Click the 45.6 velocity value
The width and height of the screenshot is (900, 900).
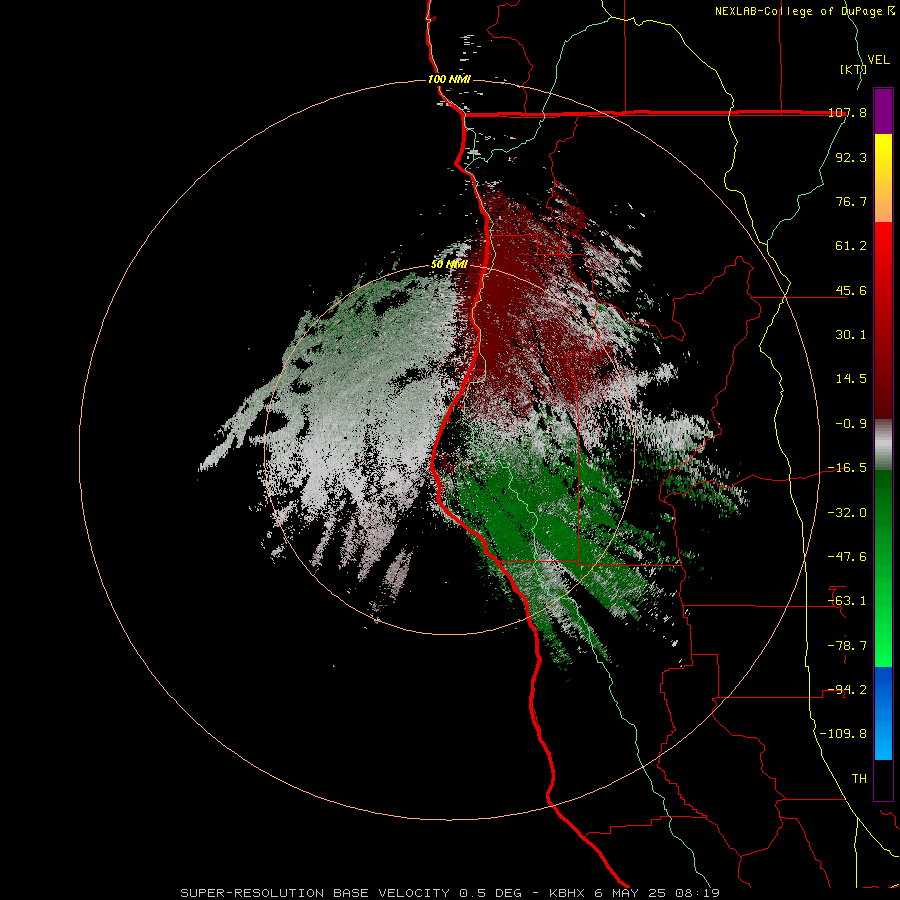point(851,290)
